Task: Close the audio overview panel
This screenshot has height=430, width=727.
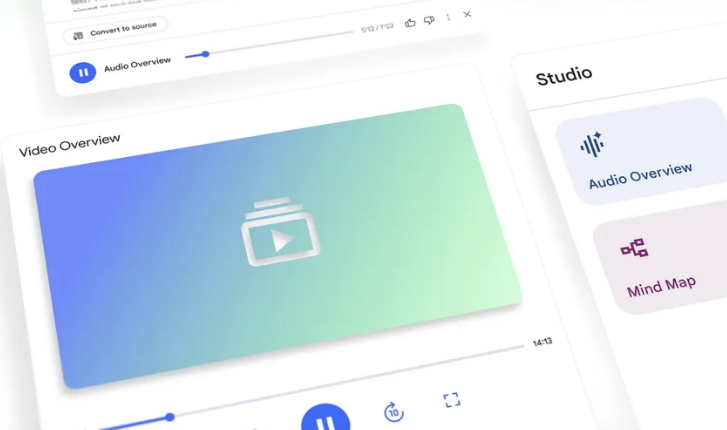Action: click(467, 15)
